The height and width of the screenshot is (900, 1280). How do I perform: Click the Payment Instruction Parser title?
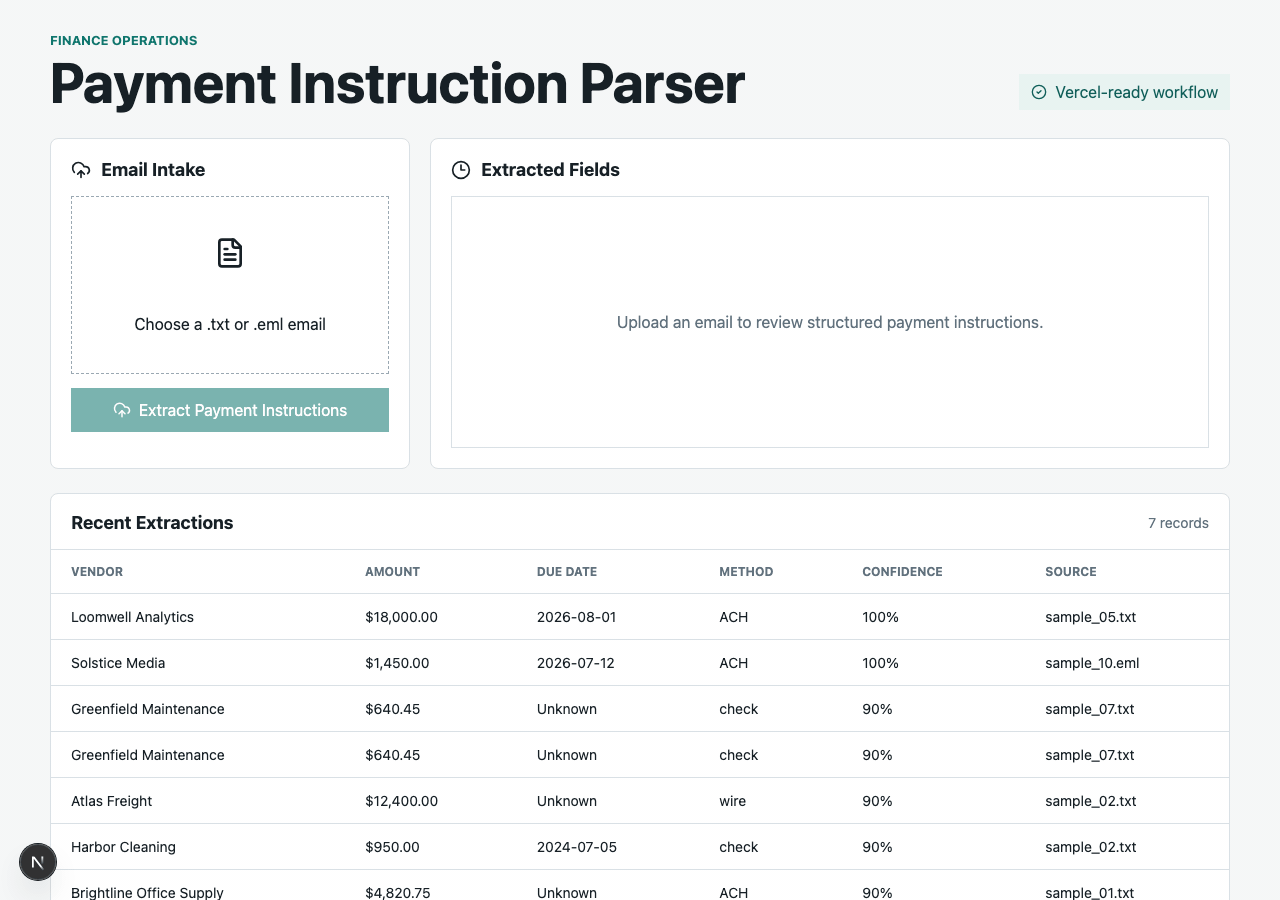(x=397, y=83)
